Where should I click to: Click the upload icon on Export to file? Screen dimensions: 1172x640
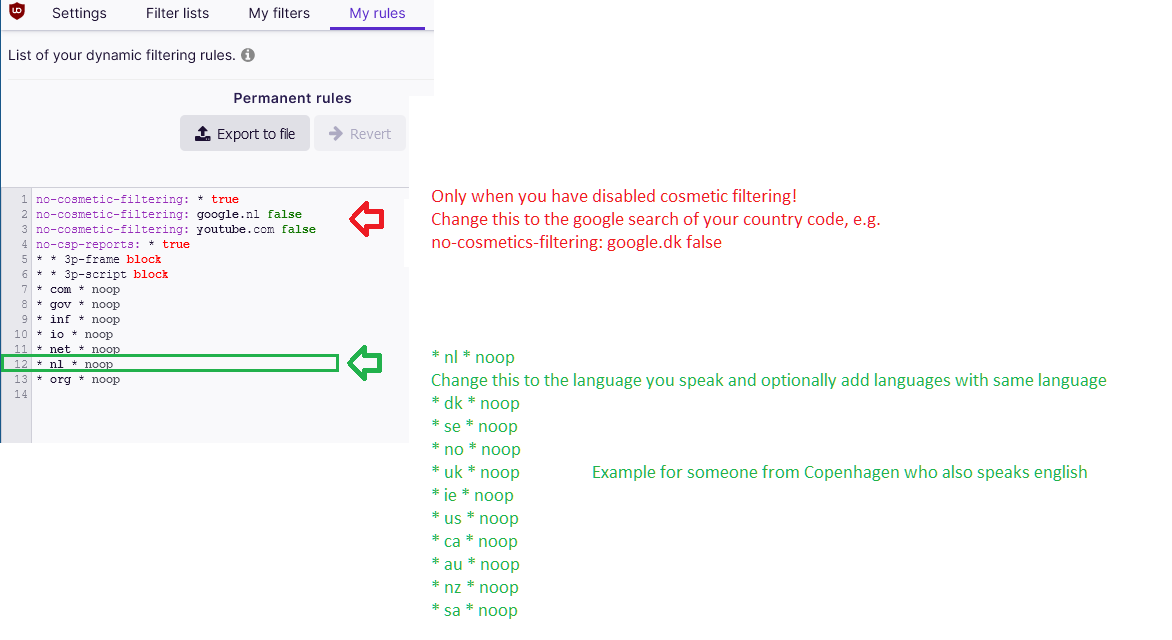click(x=202, y=134)
